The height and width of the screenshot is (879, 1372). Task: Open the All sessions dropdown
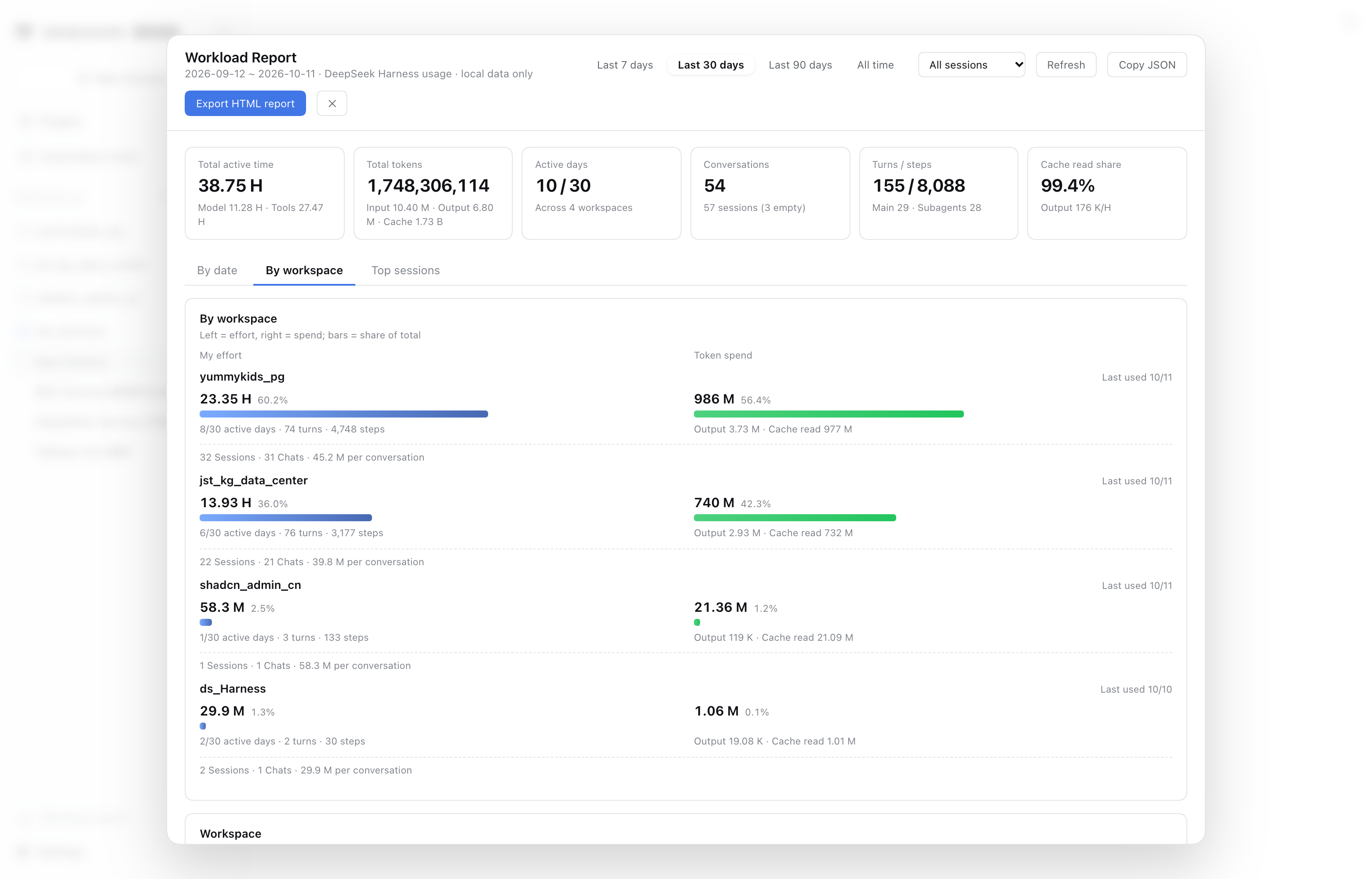click(x=971, y=65)
